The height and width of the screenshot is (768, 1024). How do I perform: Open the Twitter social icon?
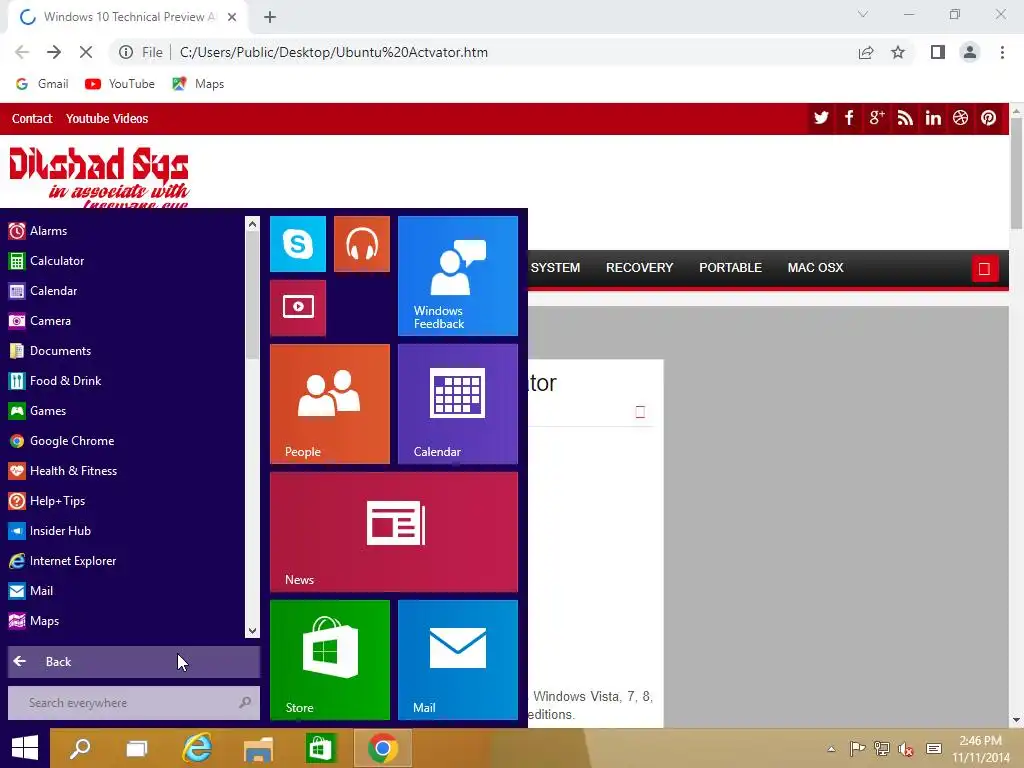point(821,118)
